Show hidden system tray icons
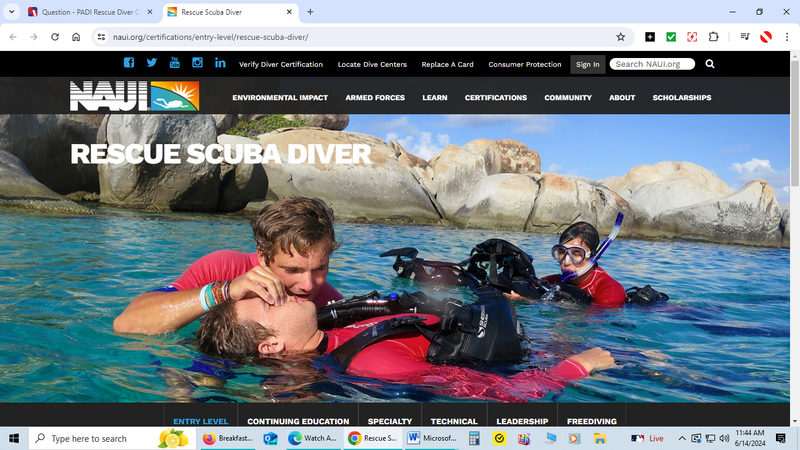The image size is (800, 450). tap(682, 438)
